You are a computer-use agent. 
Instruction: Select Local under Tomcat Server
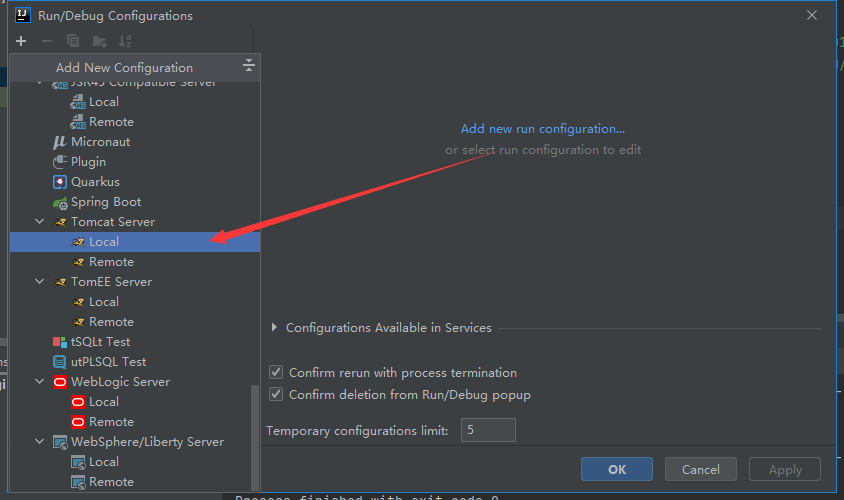click(135, 242)
